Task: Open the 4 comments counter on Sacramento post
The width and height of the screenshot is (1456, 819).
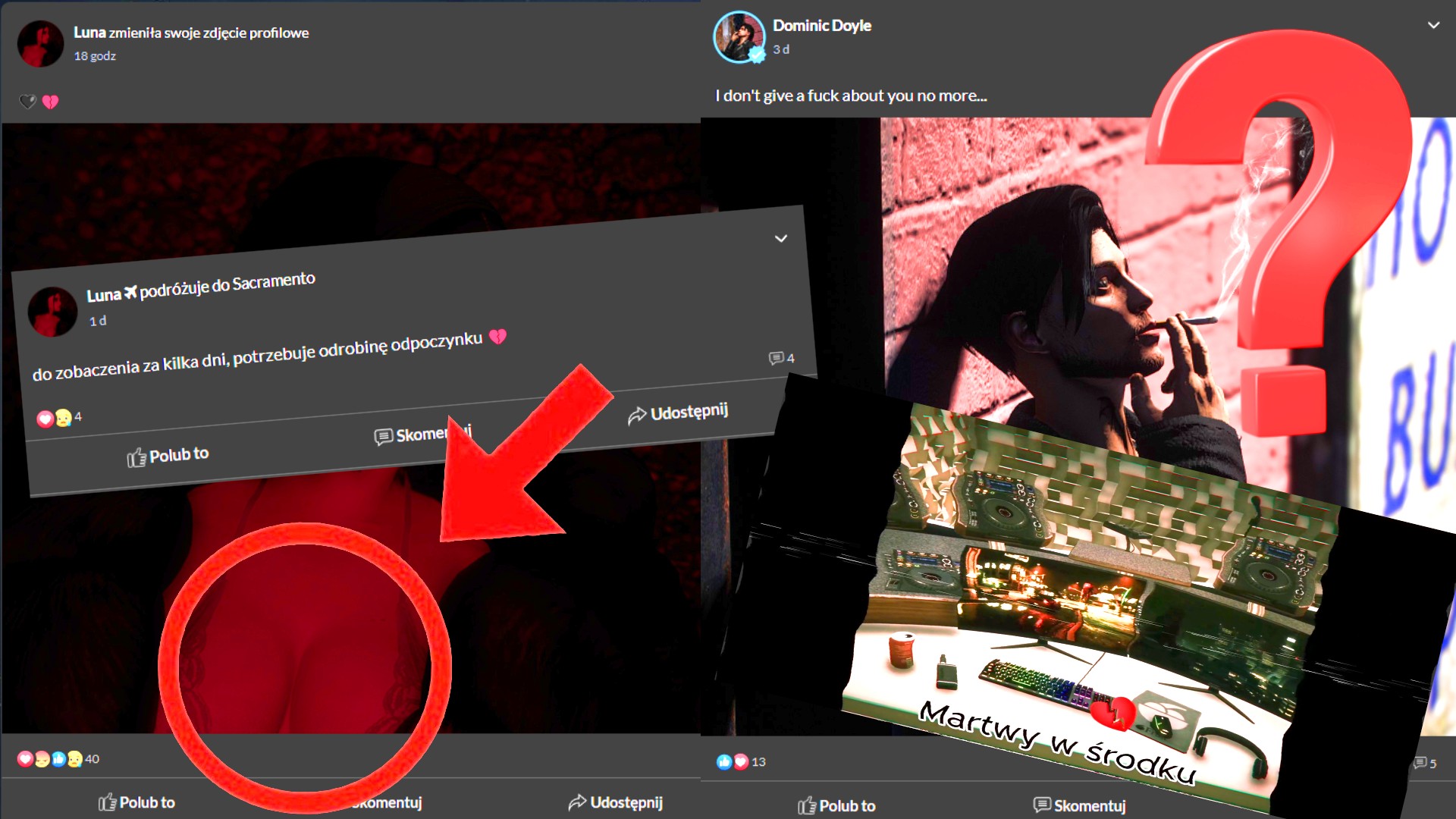Action: pyautogui.click(x=781, y=358)
